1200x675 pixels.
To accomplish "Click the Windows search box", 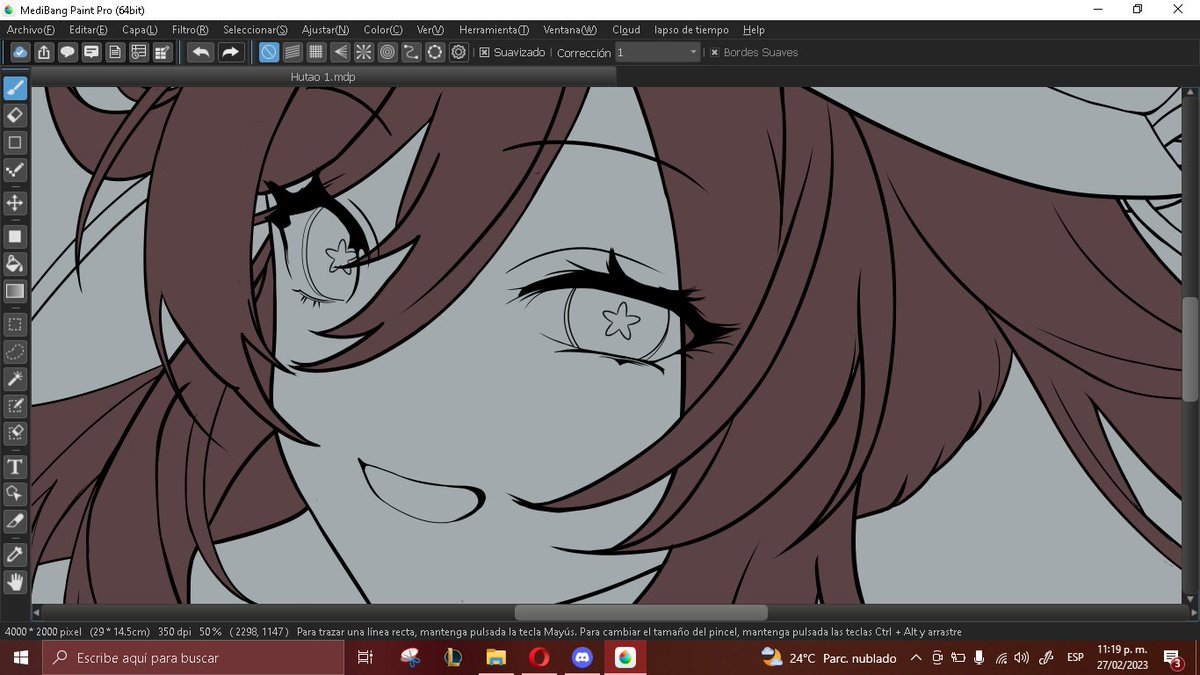I will pos(195,658).
